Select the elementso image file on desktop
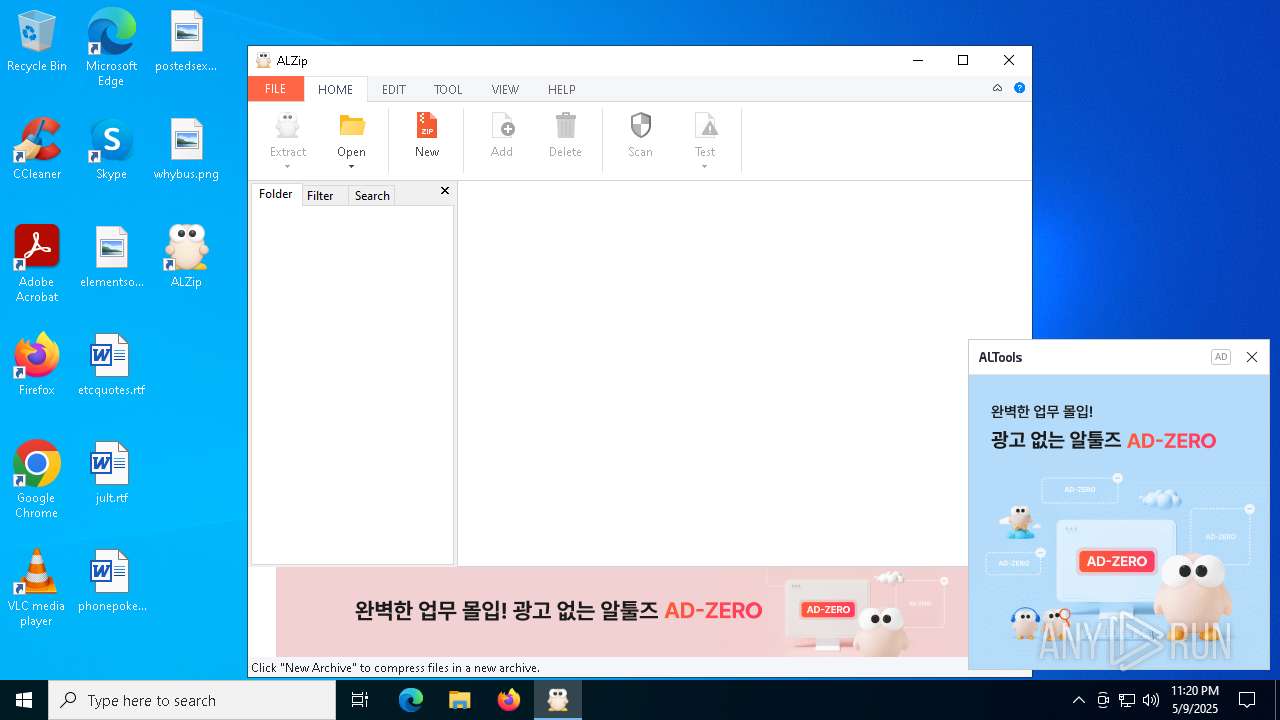Image resolution: width=1280 pixels, height=720 pixels. point(111,258)
